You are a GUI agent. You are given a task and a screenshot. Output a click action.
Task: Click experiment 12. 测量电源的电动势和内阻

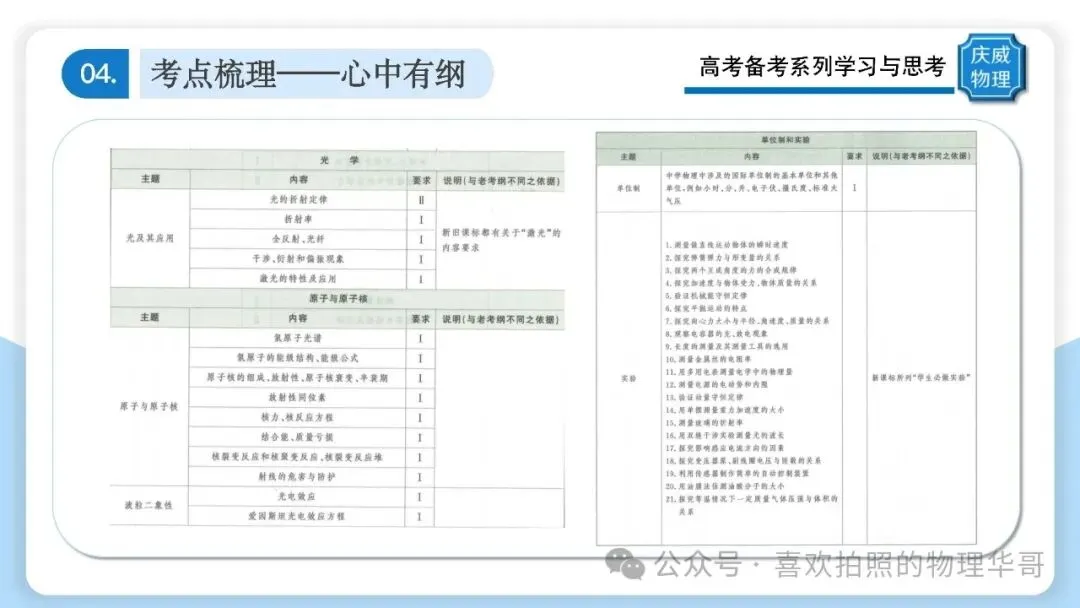716,384
